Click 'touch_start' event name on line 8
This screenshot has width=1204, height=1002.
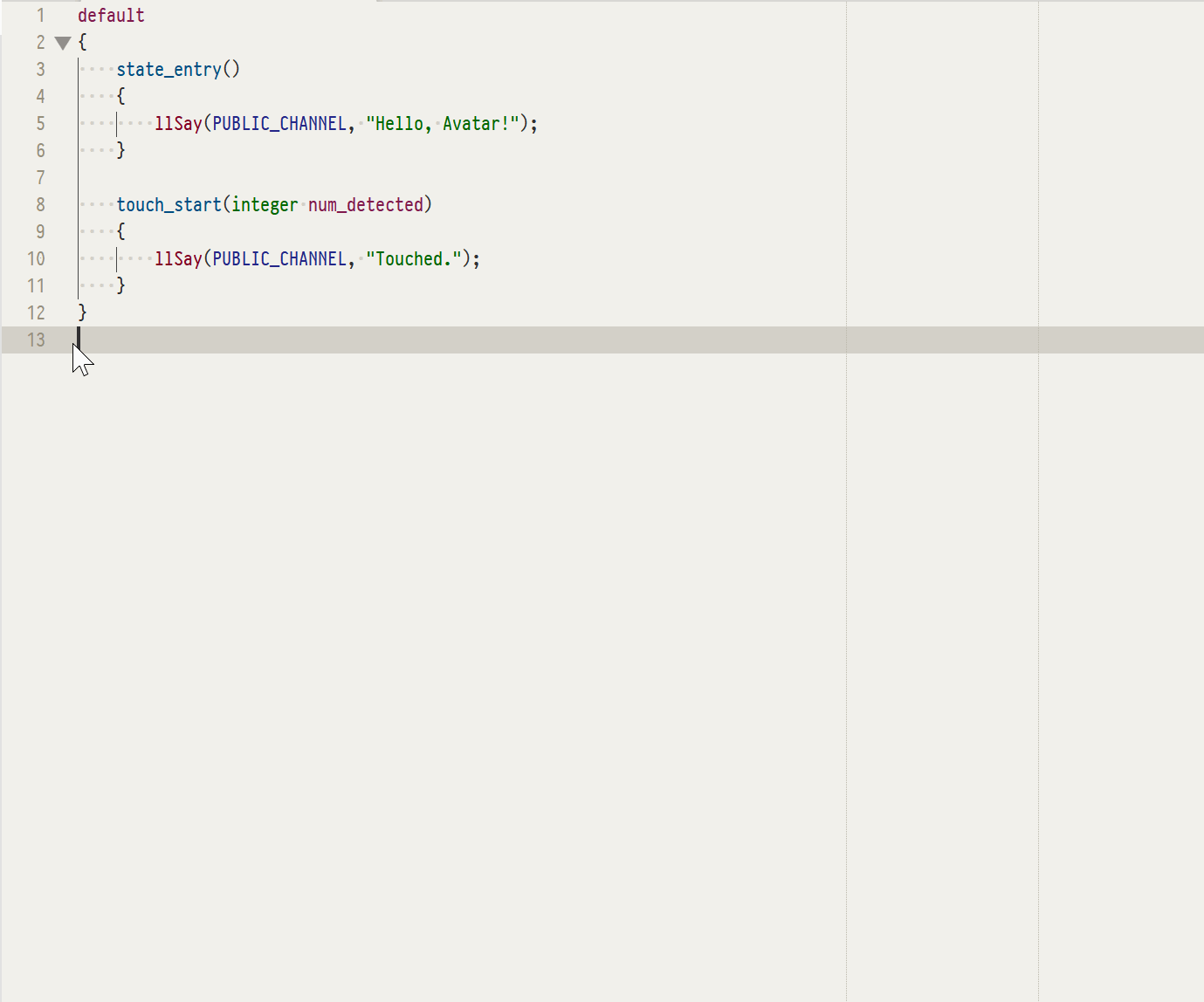169,205
